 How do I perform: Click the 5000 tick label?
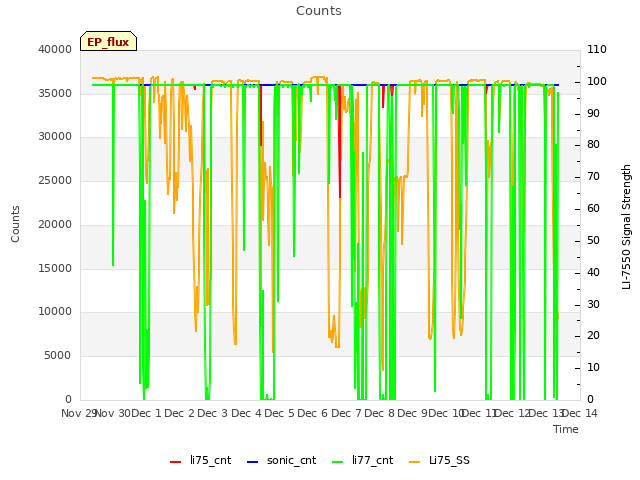[58, 356]
